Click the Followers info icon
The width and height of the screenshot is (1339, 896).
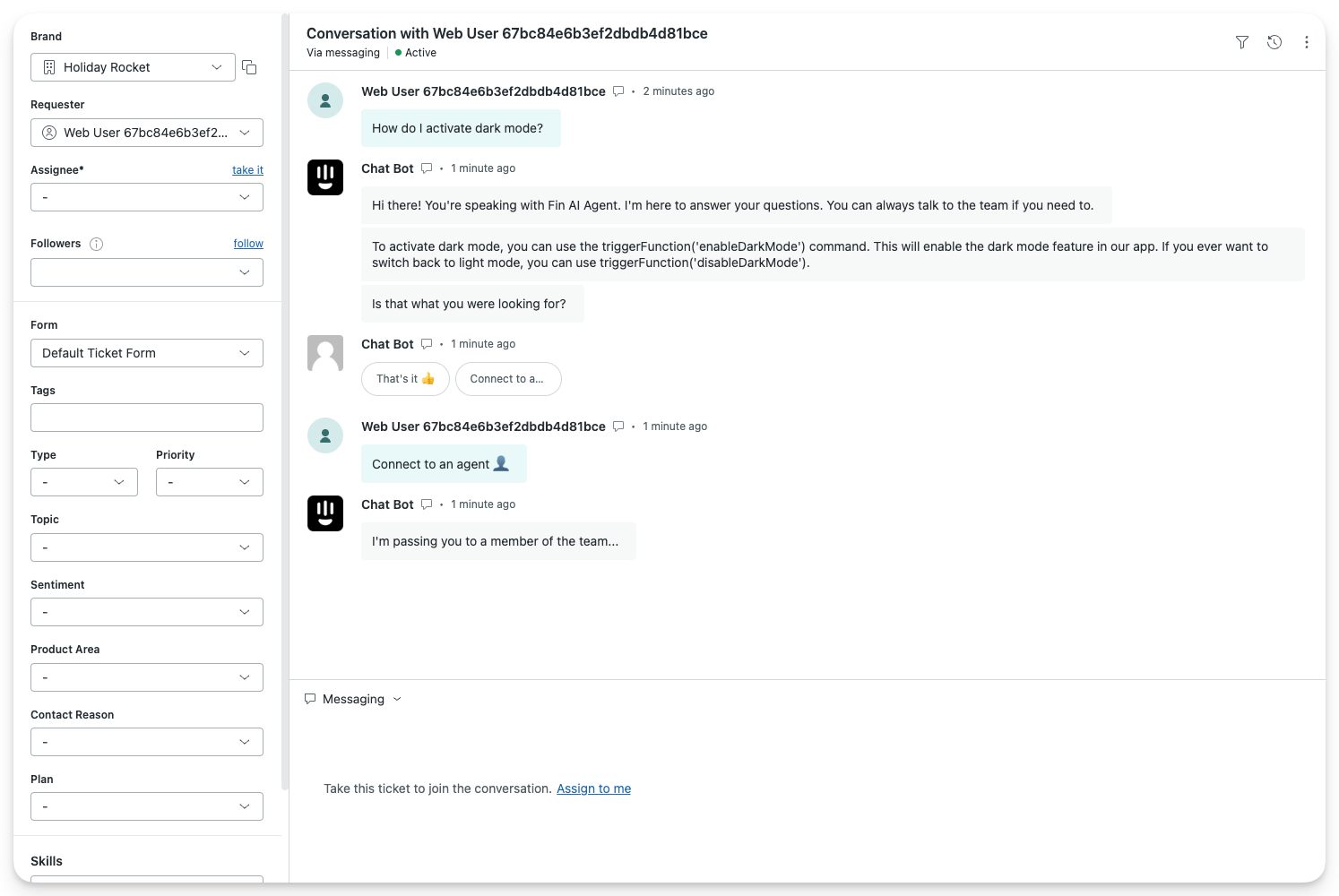[97, 244]
